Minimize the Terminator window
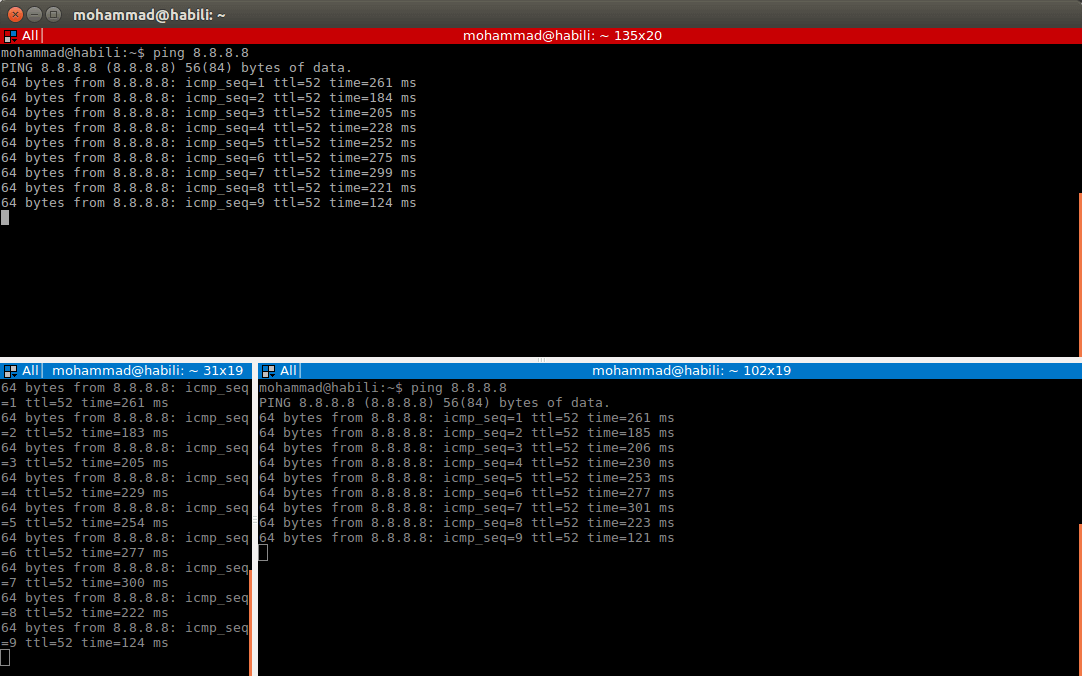The width and height of the screenshot is (1082, 676). pyautogui.click(x=34, y=14)
